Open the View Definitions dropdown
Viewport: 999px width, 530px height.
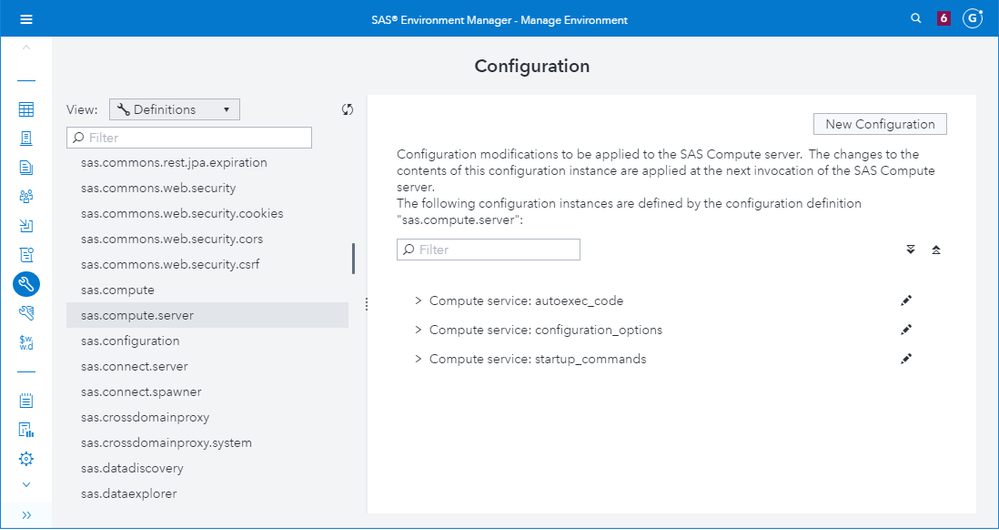(x=174, y=110)
